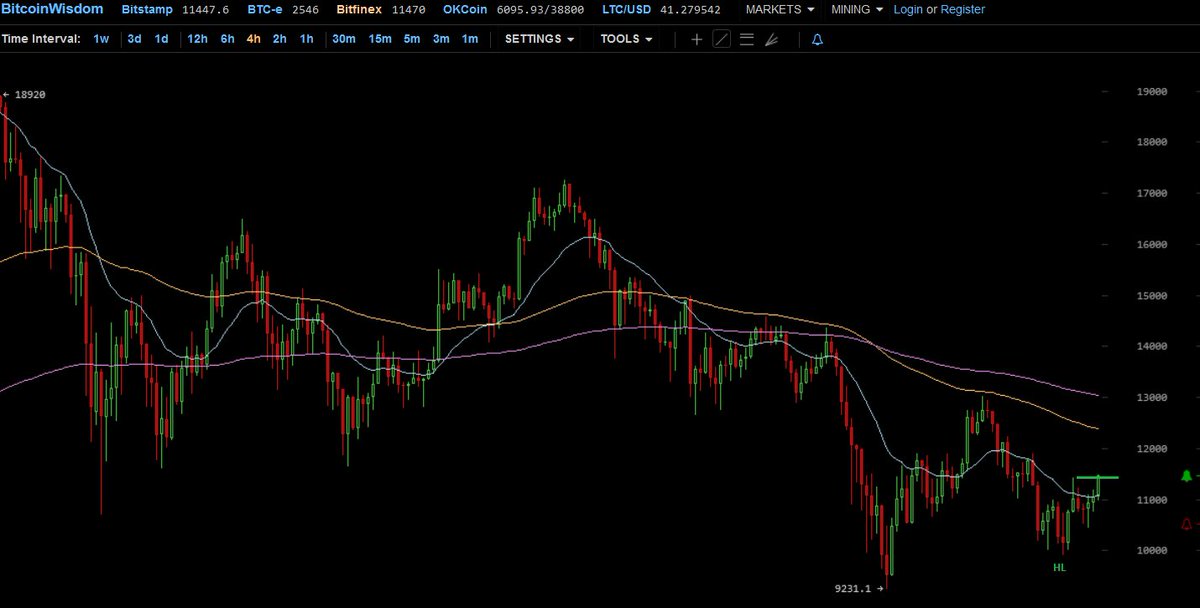Screen dimensions: 1200x608
Task: Select the active 4h interval
Action: [253, 39]
